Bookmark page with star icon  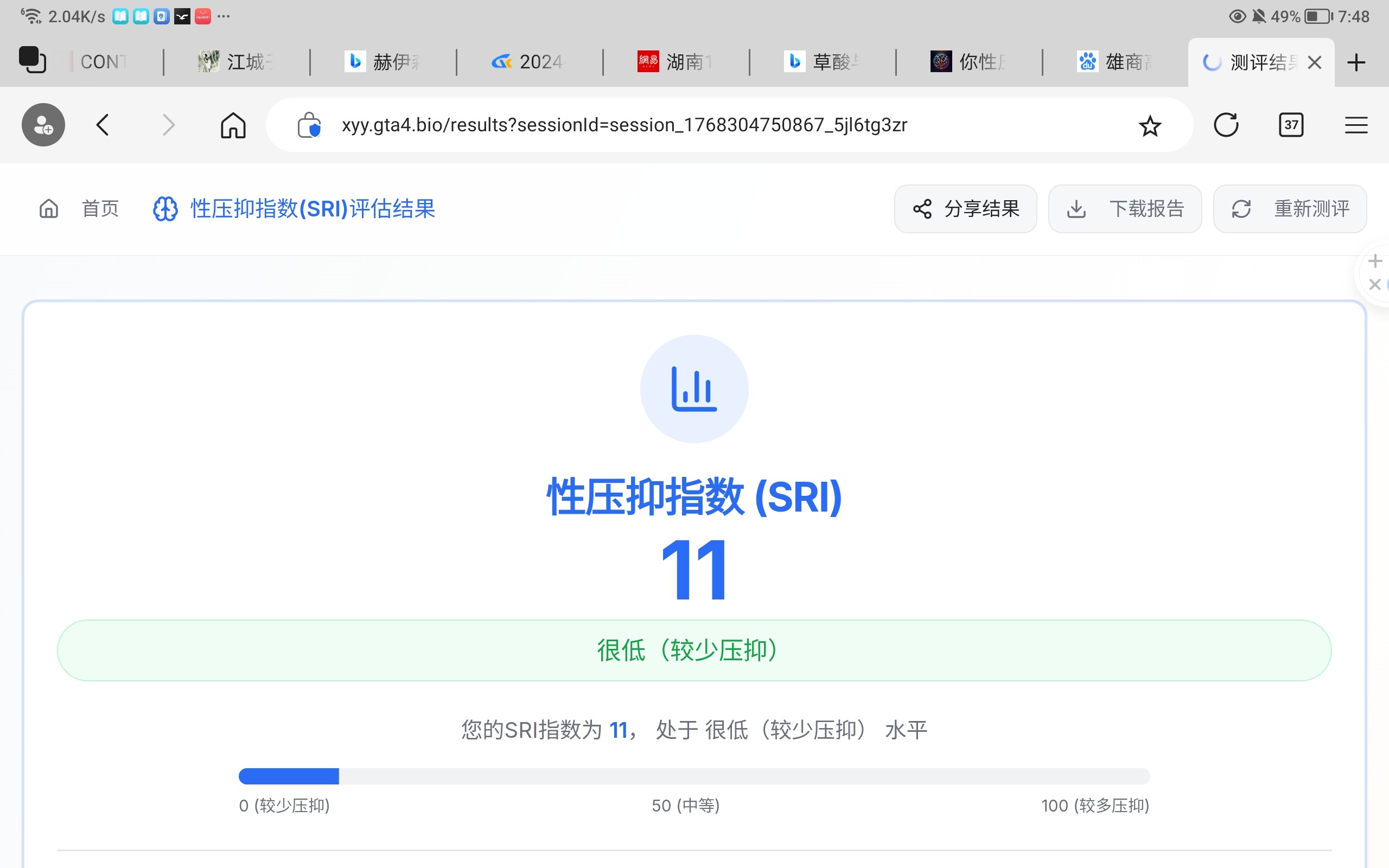tap(1150, 126)
